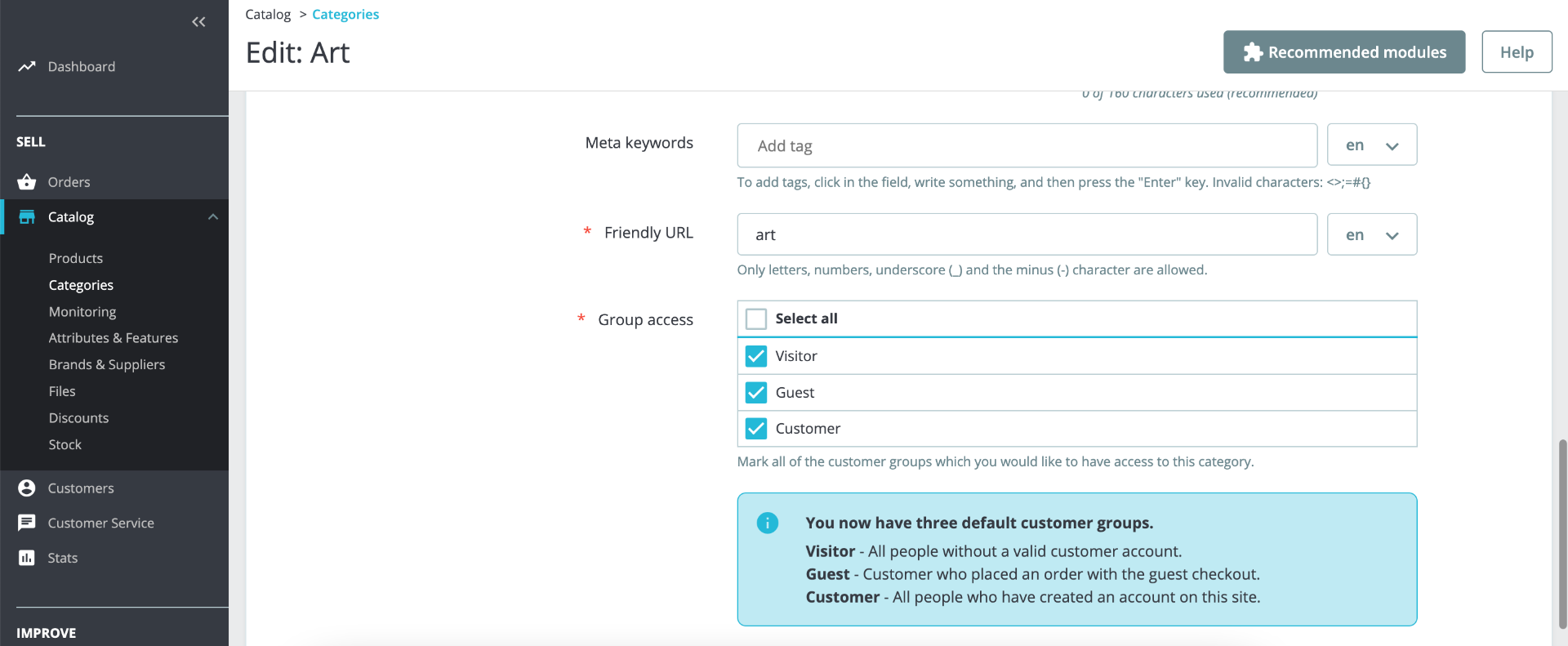Collapse the Catalog menu chevron
Screen dimensions: 1568x646
coord(213,217)
